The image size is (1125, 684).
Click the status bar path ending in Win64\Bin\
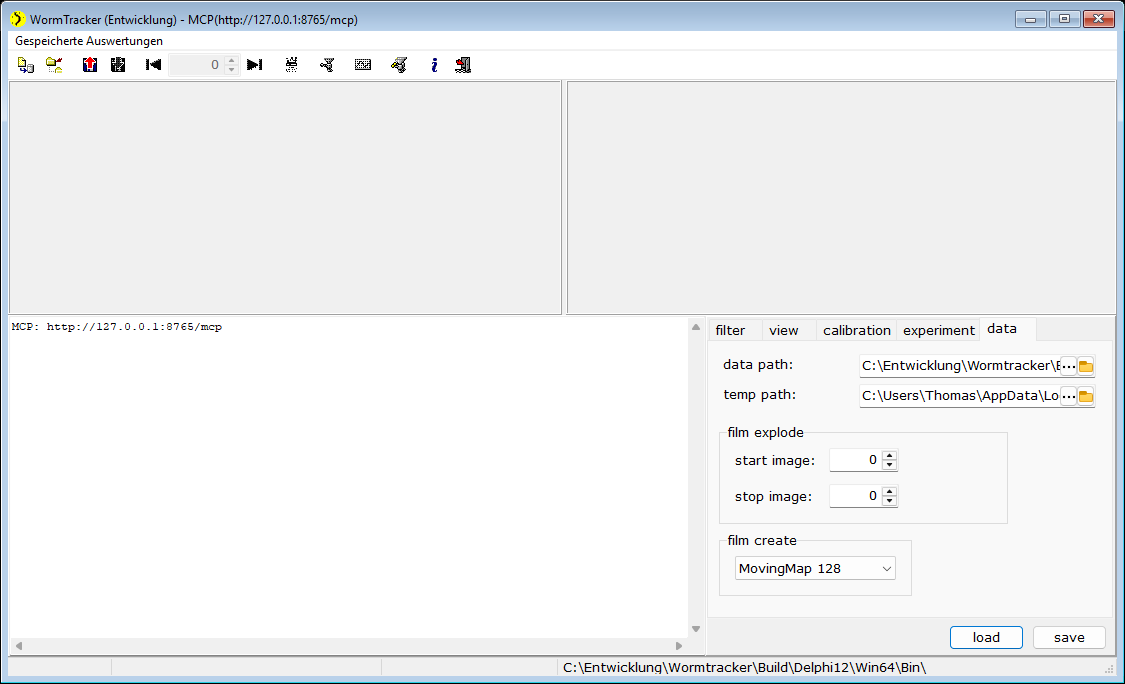click(744, 667)
